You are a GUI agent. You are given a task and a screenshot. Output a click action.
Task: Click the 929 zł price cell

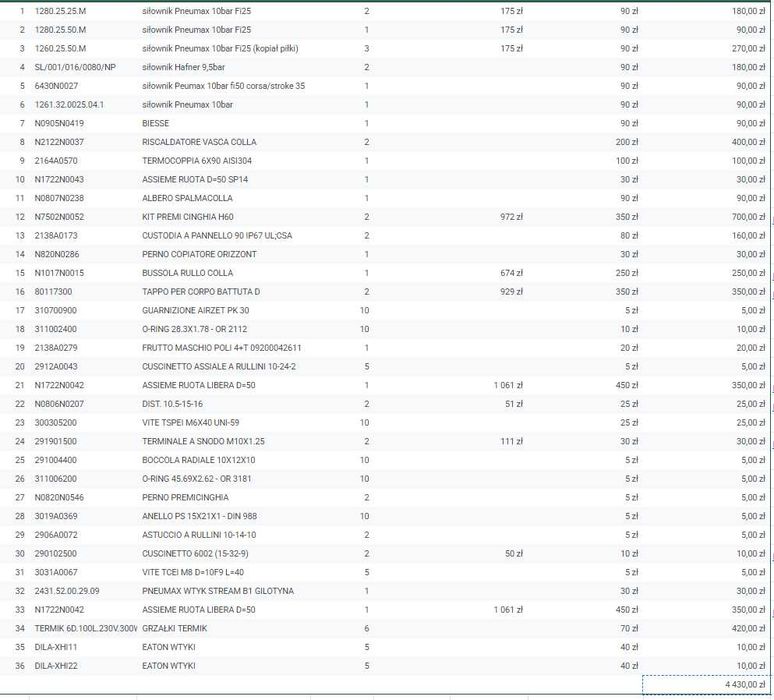(x=511, y=292)
